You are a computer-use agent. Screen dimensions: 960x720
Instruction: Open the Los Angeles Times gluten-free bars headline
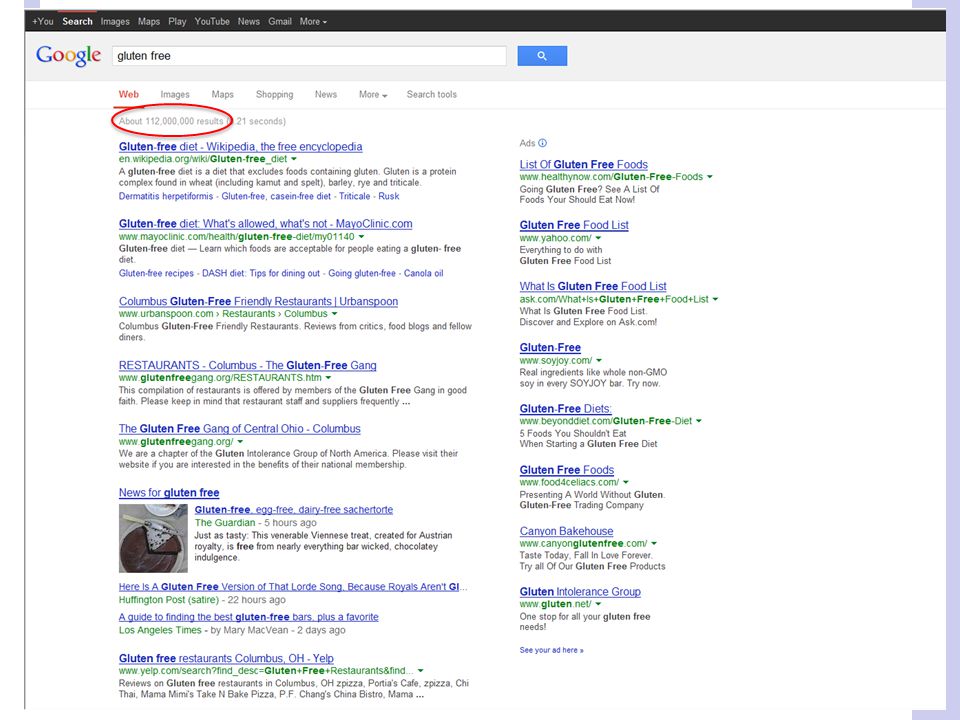[249, 617]
